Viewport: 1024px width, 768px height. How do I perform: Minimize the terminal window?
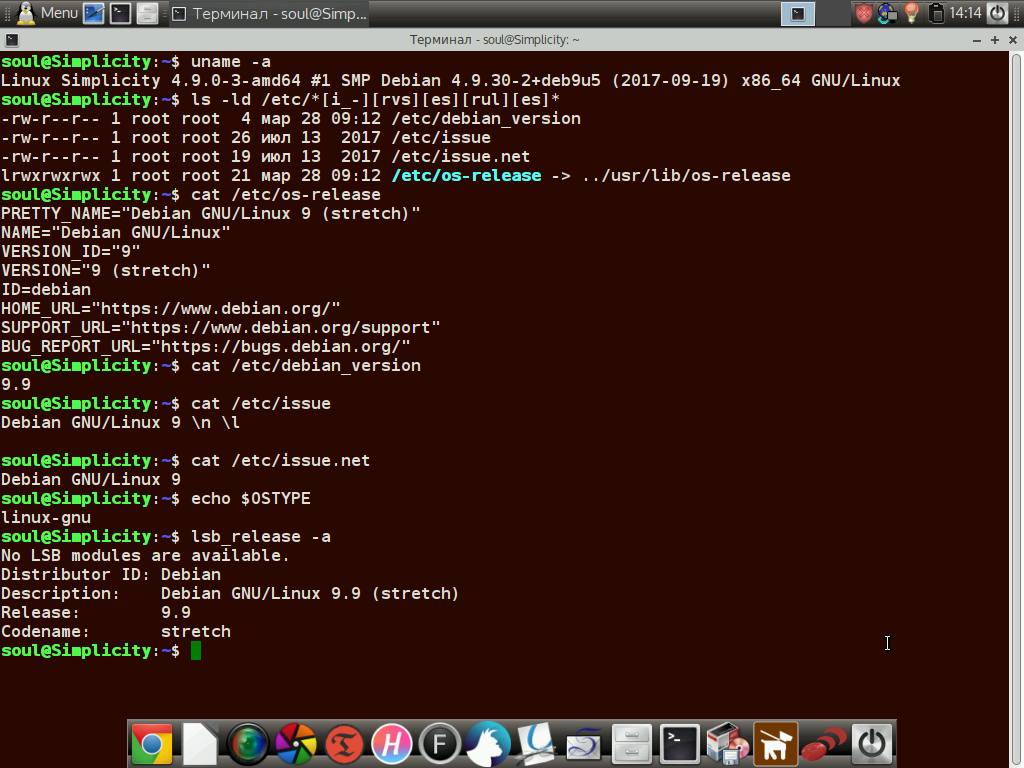[x=976, y=40]
